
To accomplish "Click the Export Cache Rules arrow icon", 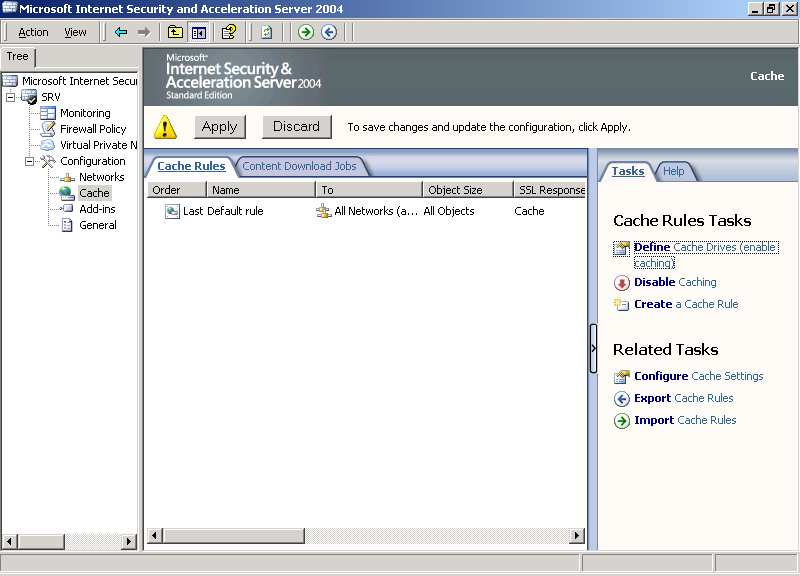I will coord(621,398).
